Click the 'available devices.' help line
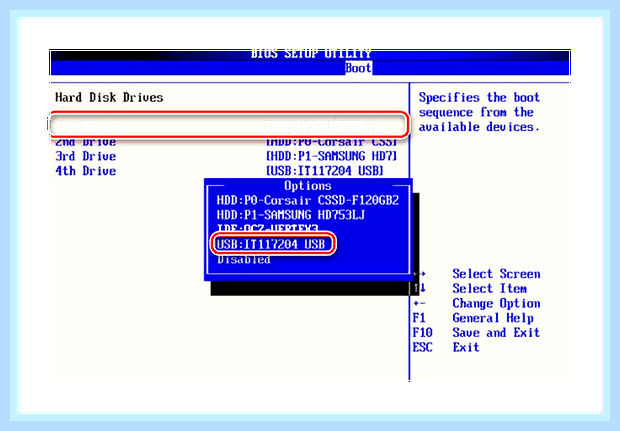The height and width of the screenshot is (431, 620). 479,127
